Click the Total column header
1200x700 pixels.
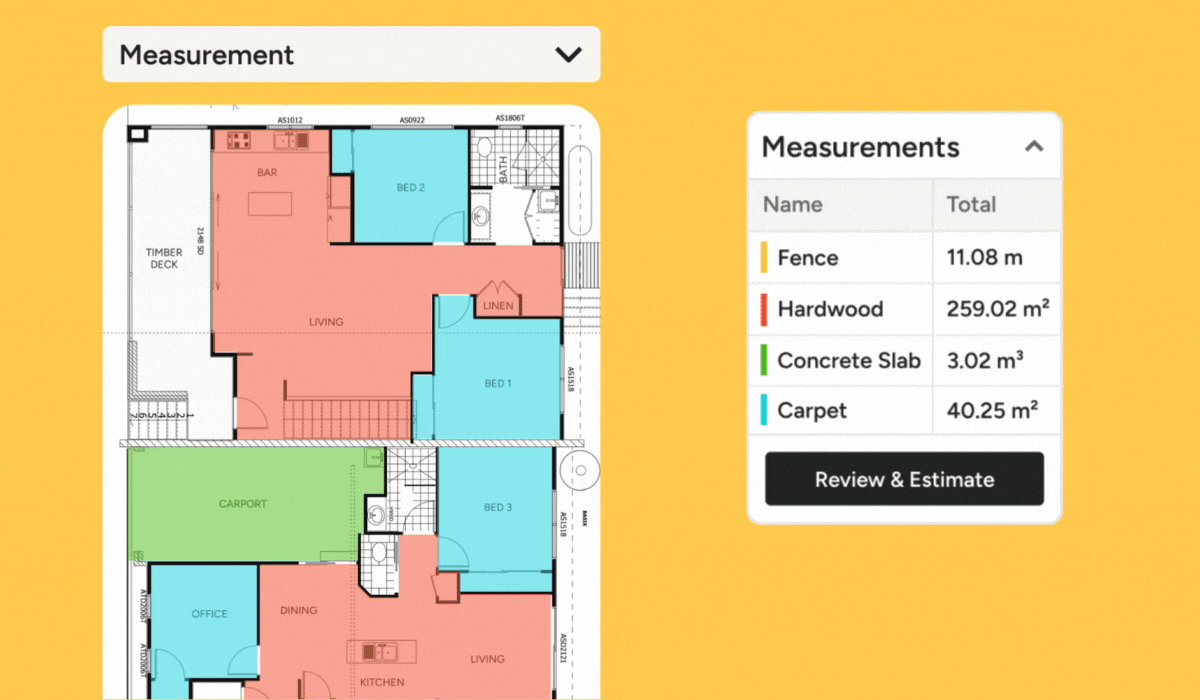[971, 204]
